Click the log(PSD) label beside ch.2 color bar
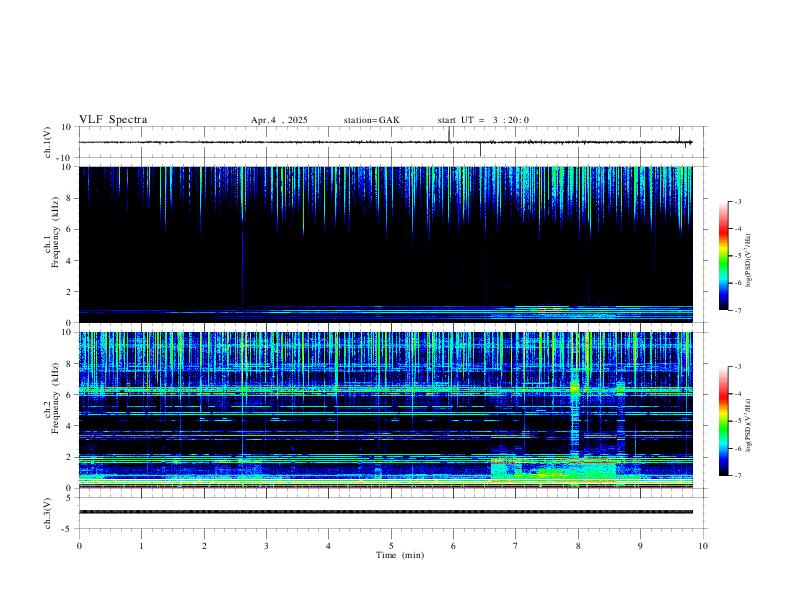 748,425
